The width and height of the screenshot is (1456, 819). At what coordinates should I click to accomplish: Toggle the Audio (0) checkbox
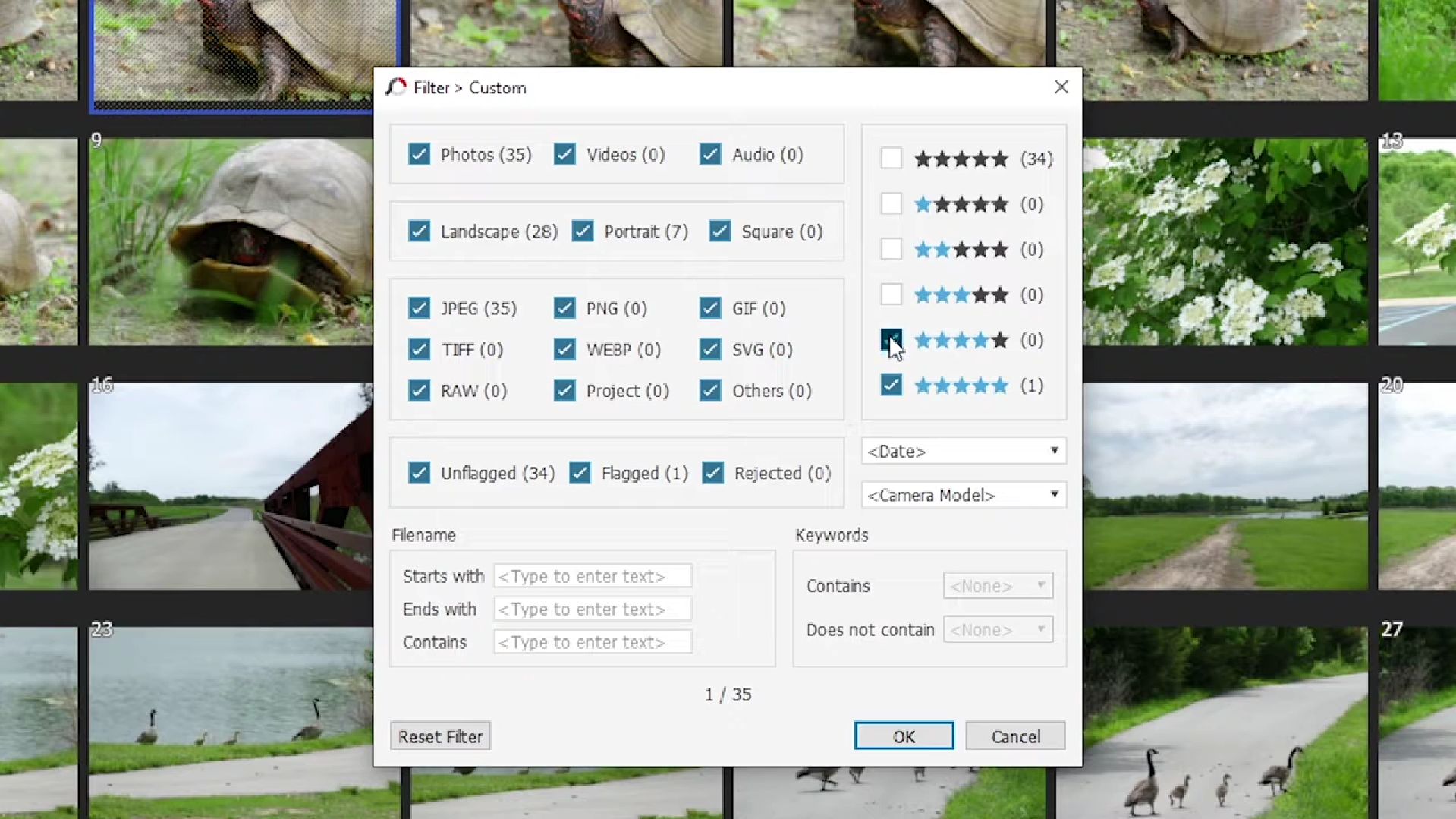pyautogui.click(x=710, y=154)
